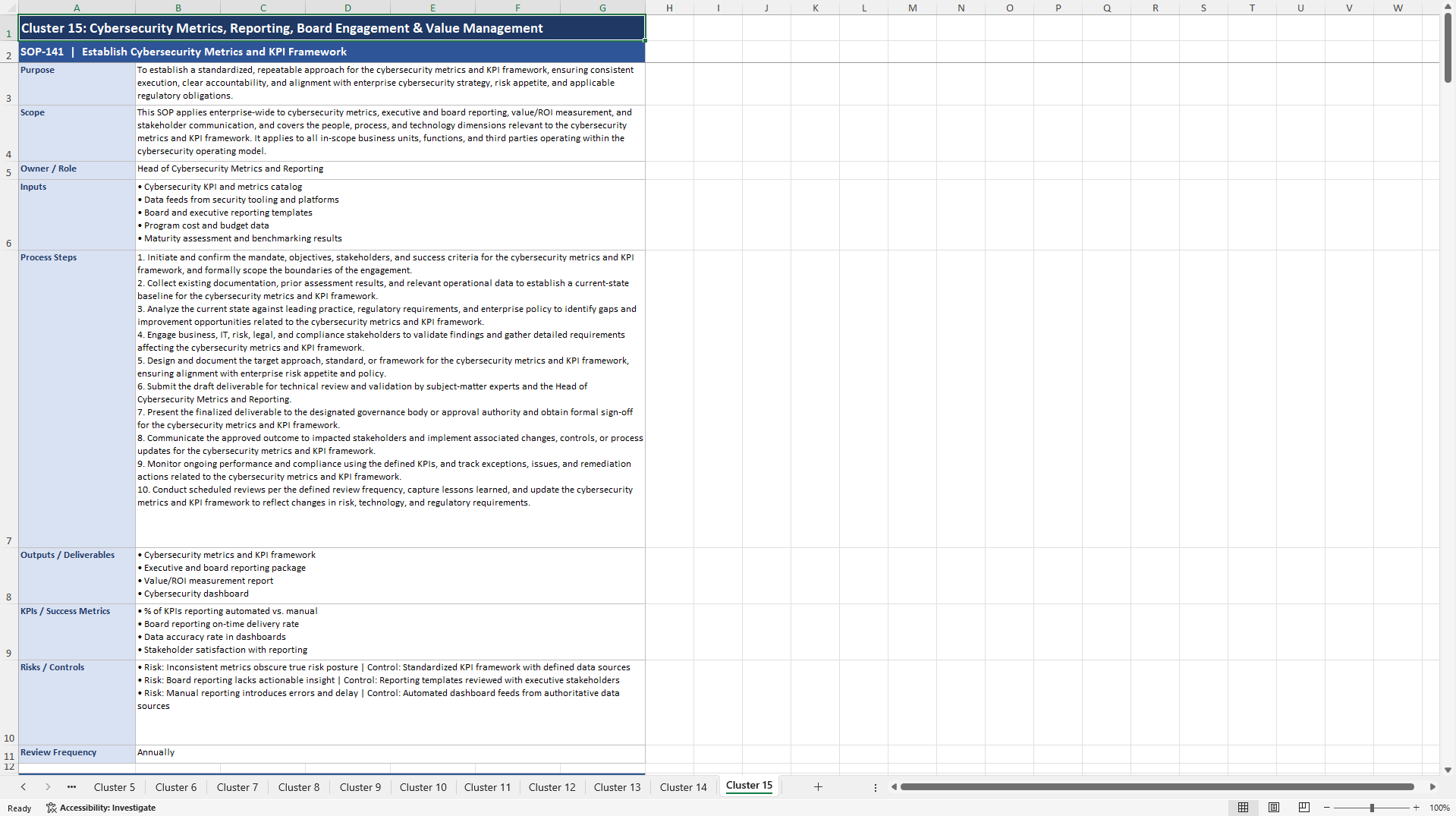The image size is (1456, 816).
Task: Select the Process Steps label cell
Action: (x=77, y=399)
